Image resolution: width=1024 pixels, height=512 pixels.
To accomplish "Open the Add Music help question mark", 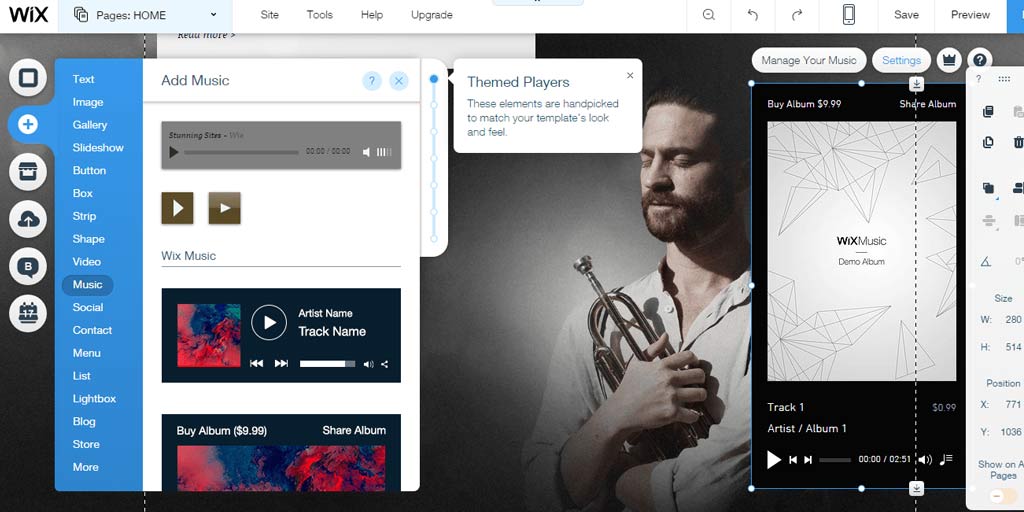I will (x=372, y=81).
